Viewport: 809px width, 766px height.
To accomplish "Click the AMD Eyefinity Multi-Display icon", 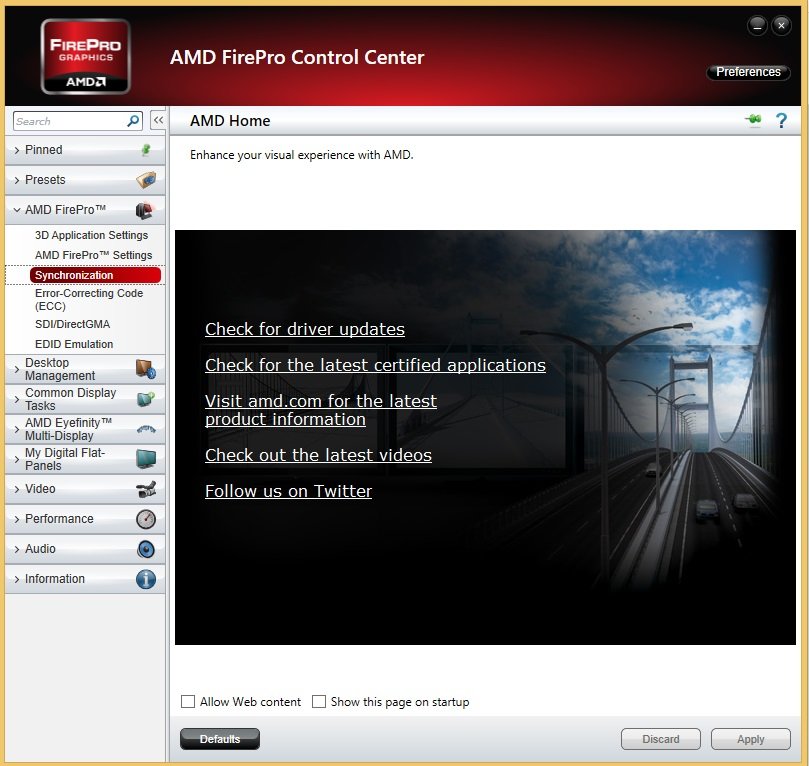I will click(x=146, y=429).
